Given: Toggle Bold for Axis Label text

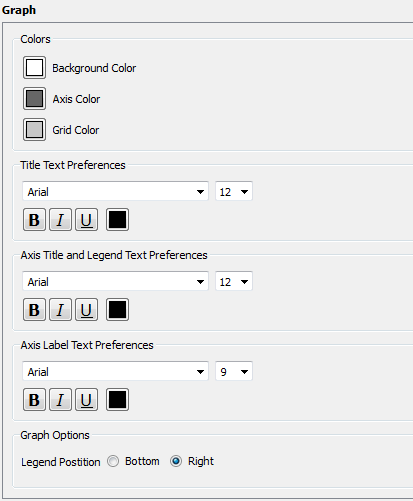Looking at the screenshot, I should point(34,399).
